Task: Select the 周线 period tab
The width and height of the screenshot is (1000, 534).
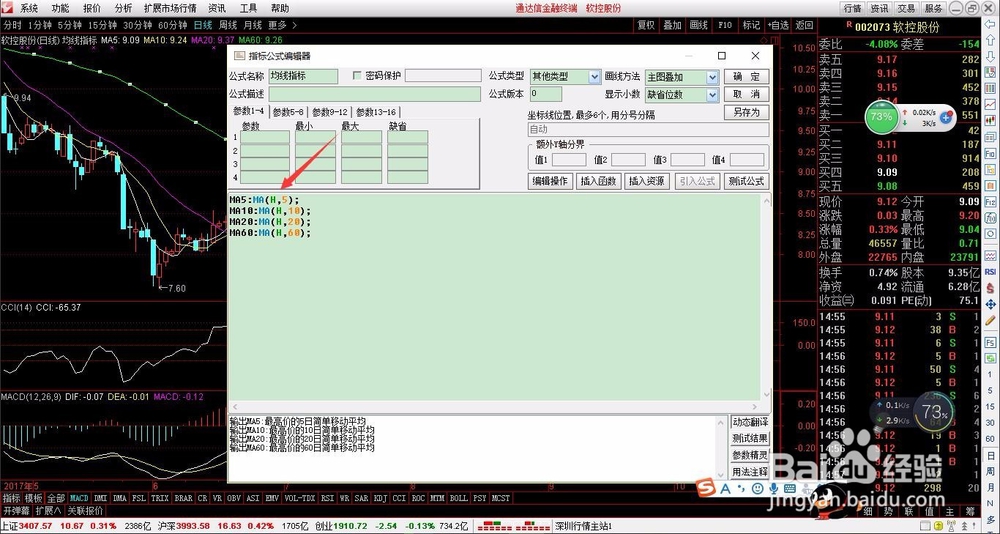Action: click(228, 26)
